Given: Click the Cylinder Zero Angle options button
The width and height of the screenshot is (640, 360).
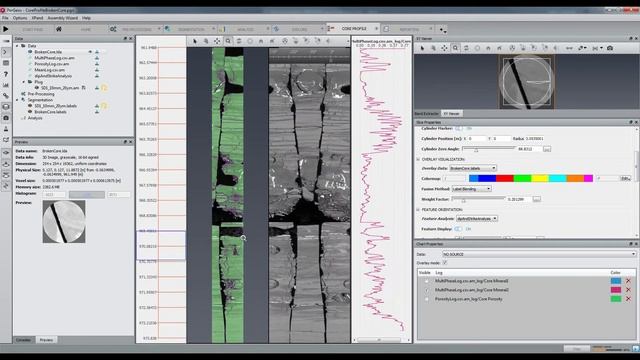Looking at the screenshot, I should pos(547,149).
